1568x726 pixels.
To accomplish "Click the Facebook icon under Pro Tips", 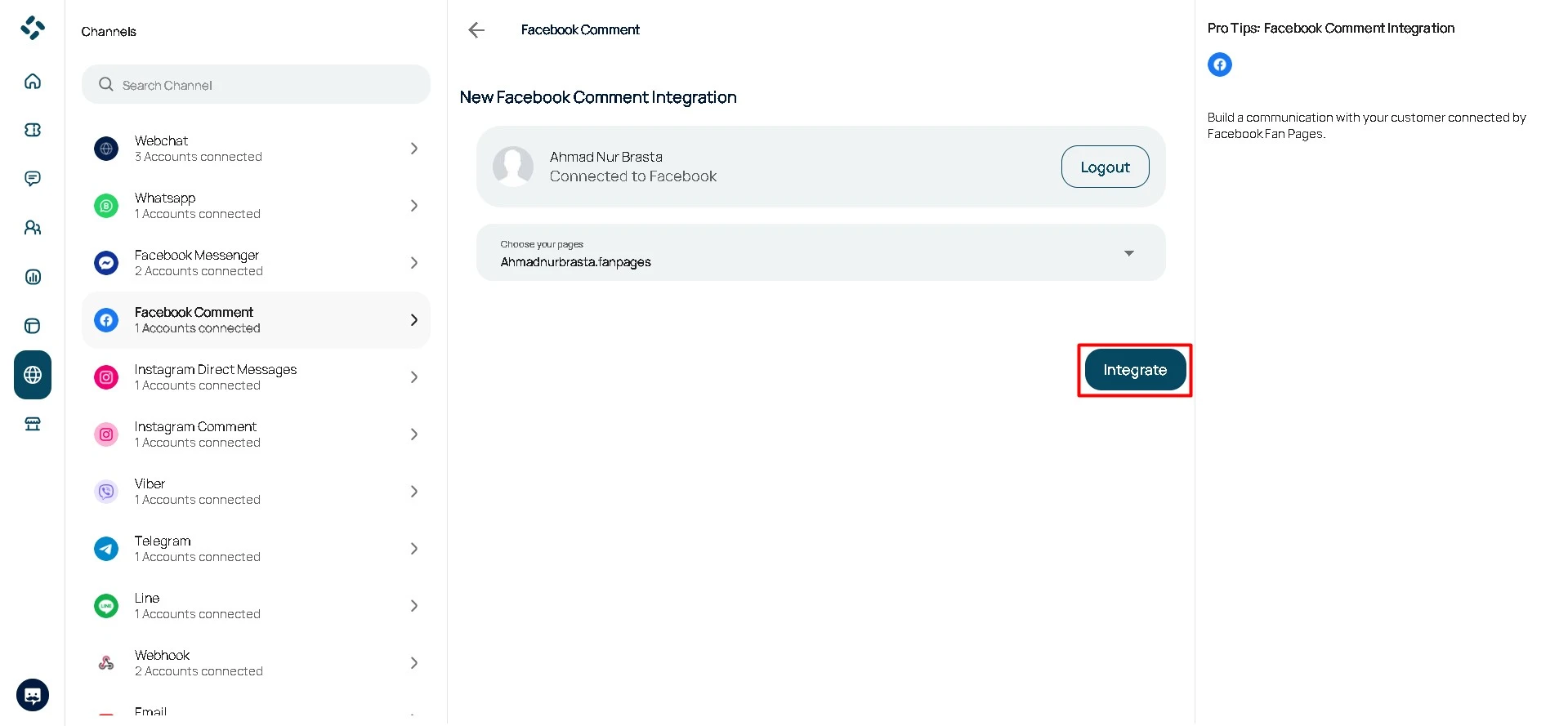I will pos(1220,65).
